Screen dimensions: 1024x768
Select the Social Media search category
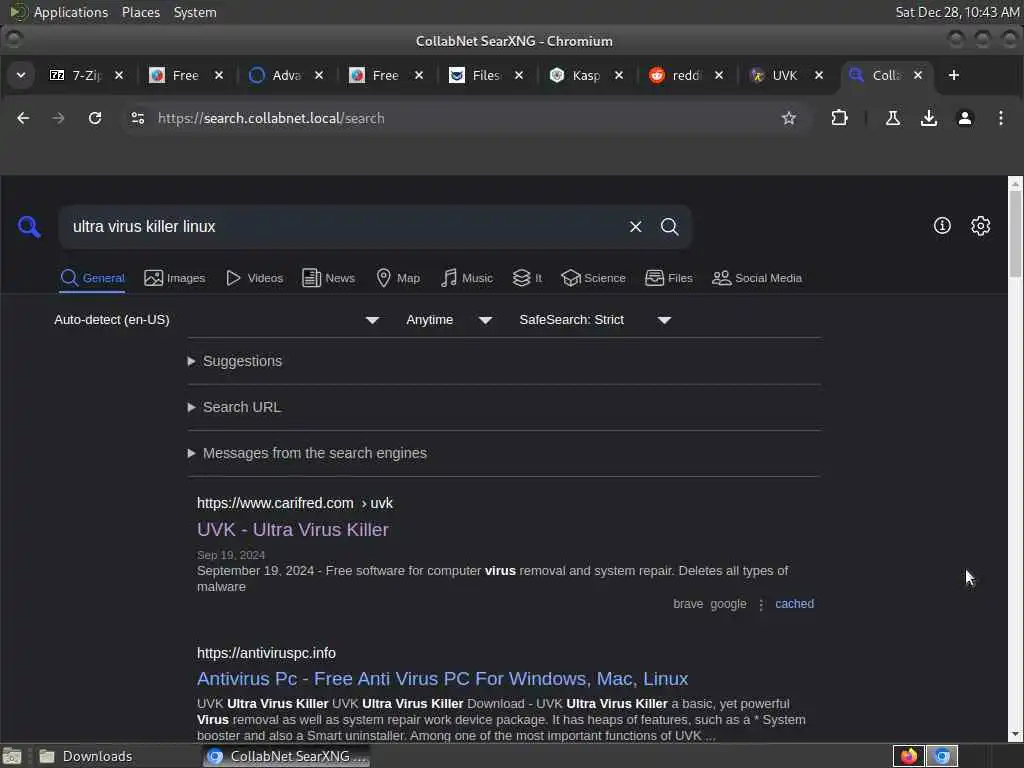click(756, 278)
